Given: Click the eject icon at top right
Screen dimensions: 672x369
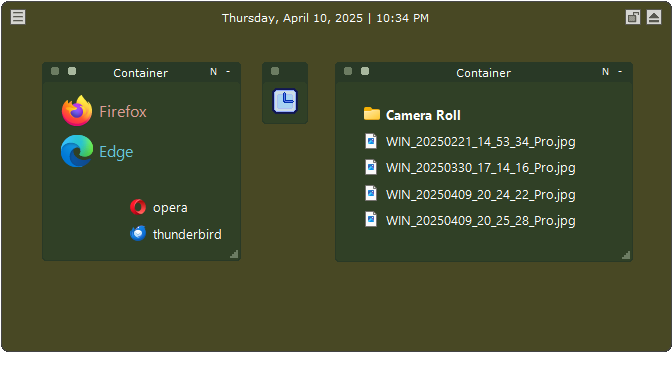Looking at the screenshot, I should pyautogui.click(x=654, y=17).
